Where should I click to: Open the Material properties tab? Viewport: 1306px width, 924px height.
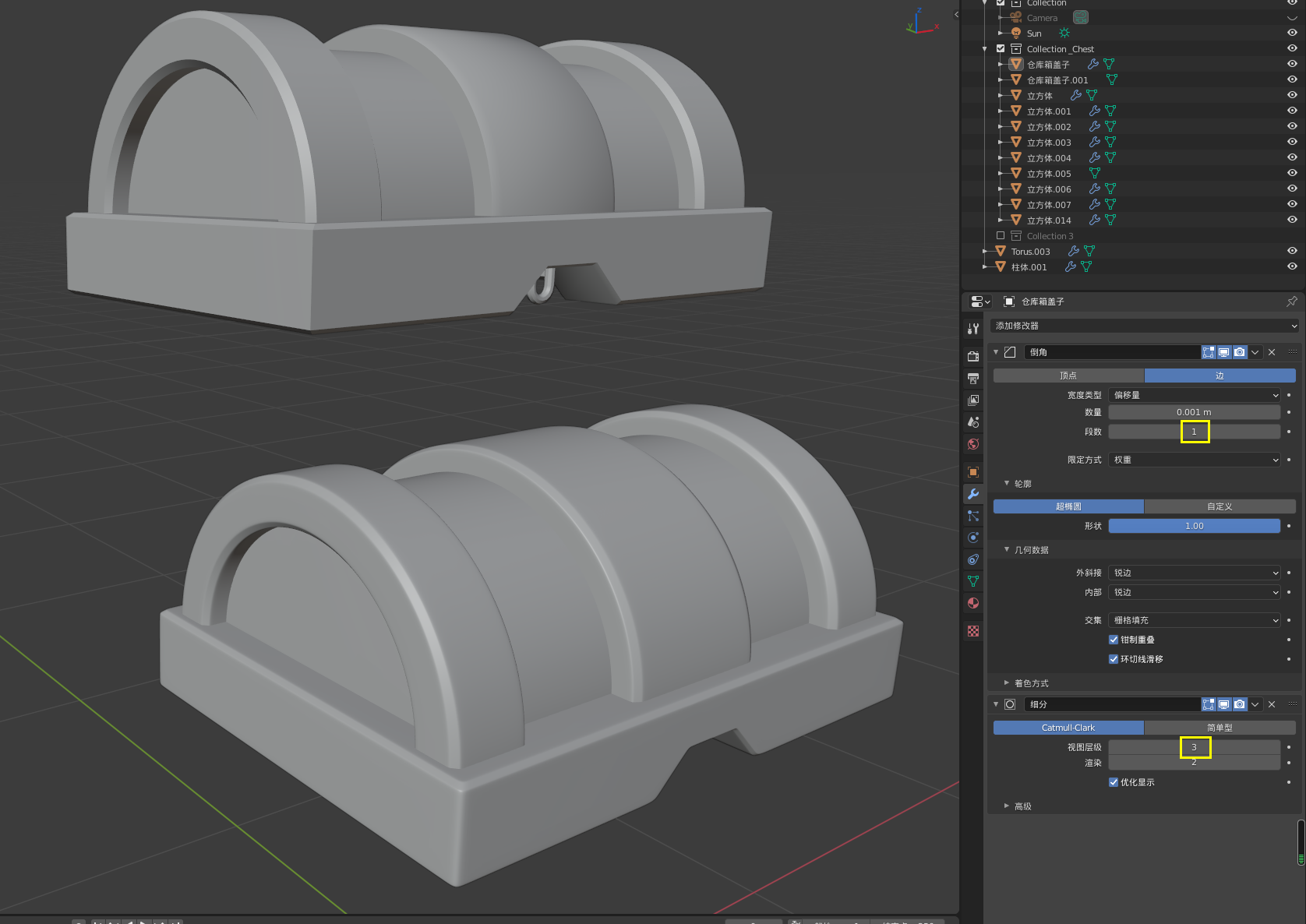(972, 603)
